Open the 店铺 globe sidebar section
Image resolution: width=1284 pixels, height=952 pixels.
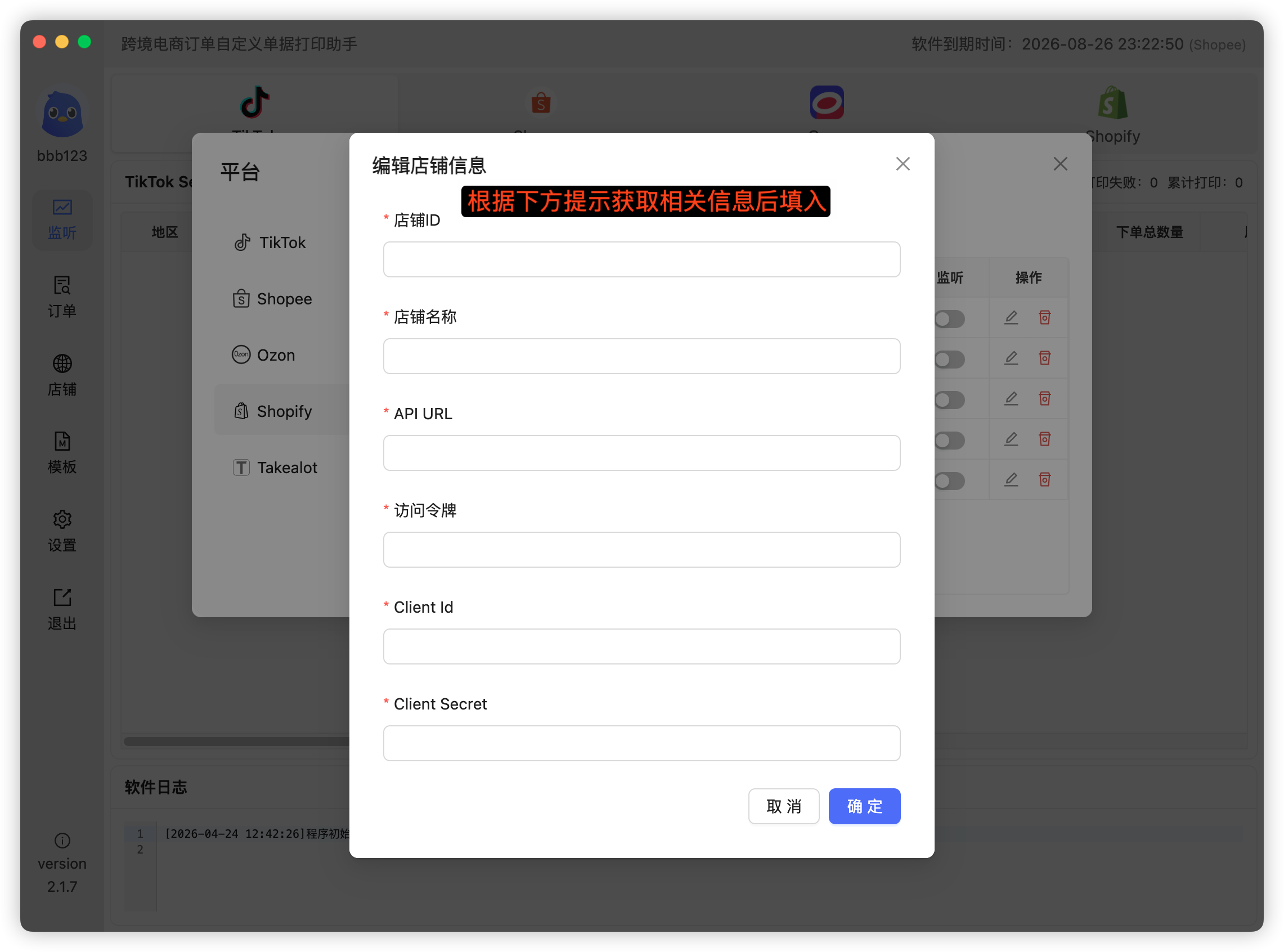(x=62, y=376)
